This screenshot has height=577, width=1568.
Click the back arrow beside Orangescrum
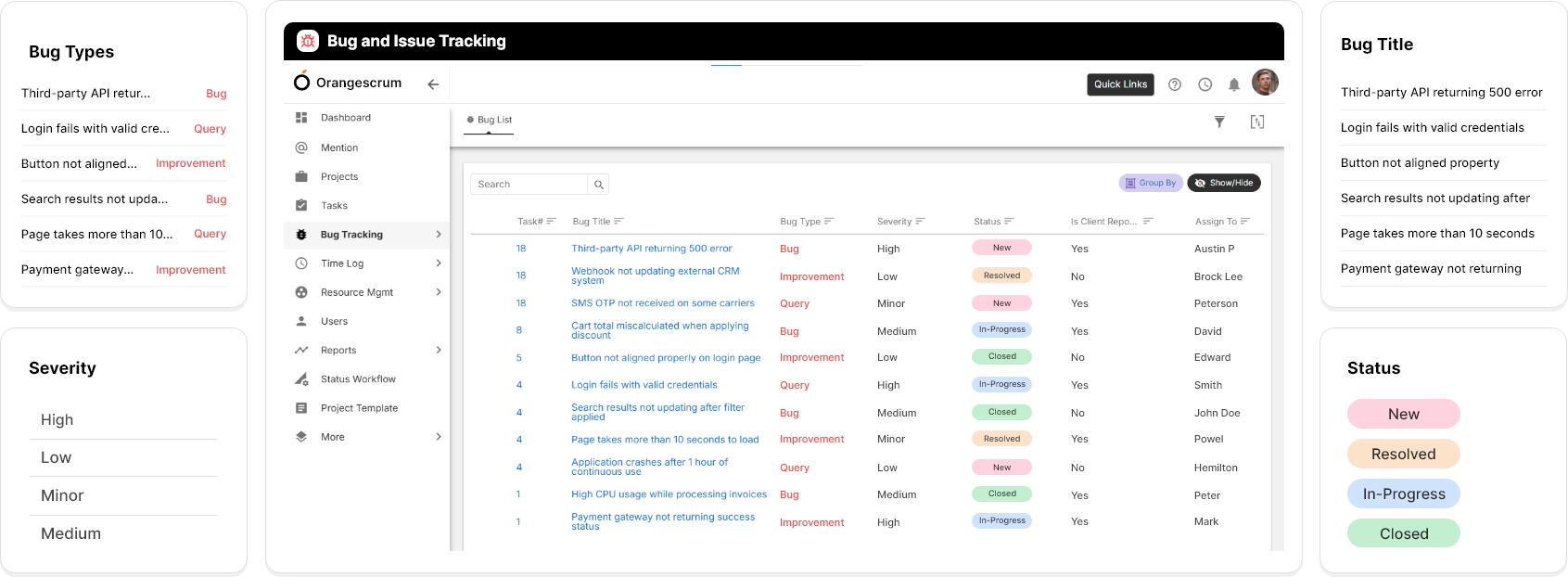coord(433,83)
